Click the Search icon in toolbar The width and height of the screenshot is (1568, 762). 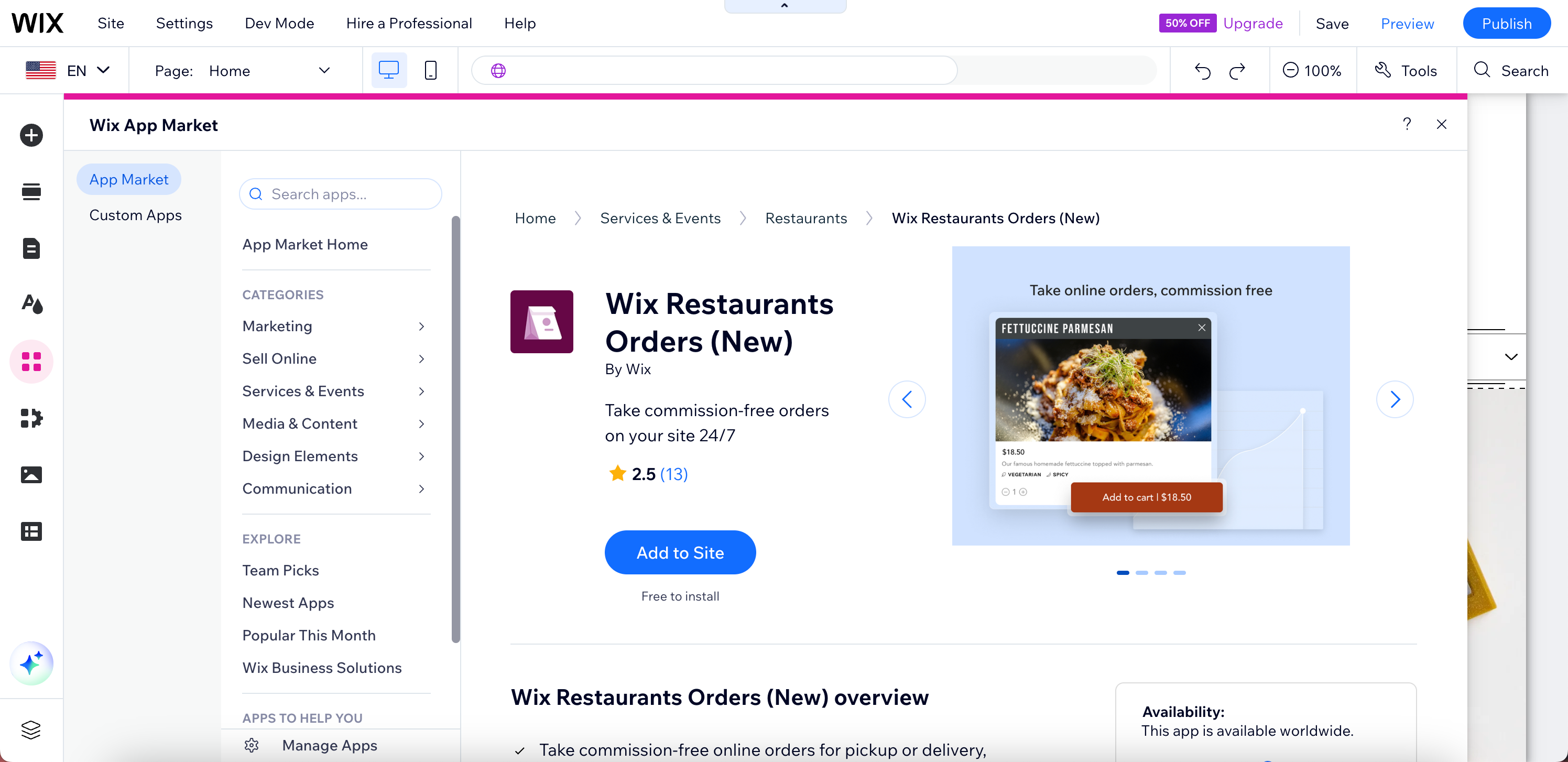pyautogui.click(x=1483, y=70)
